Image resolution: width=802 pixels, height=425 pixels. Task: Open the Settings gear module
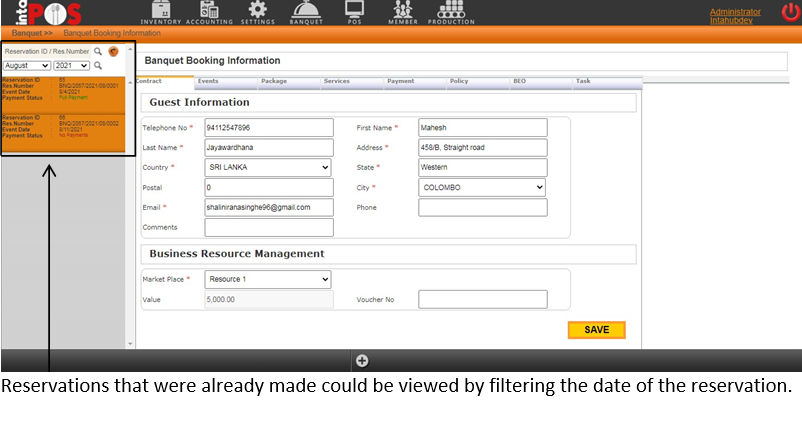tap(257, 12)
